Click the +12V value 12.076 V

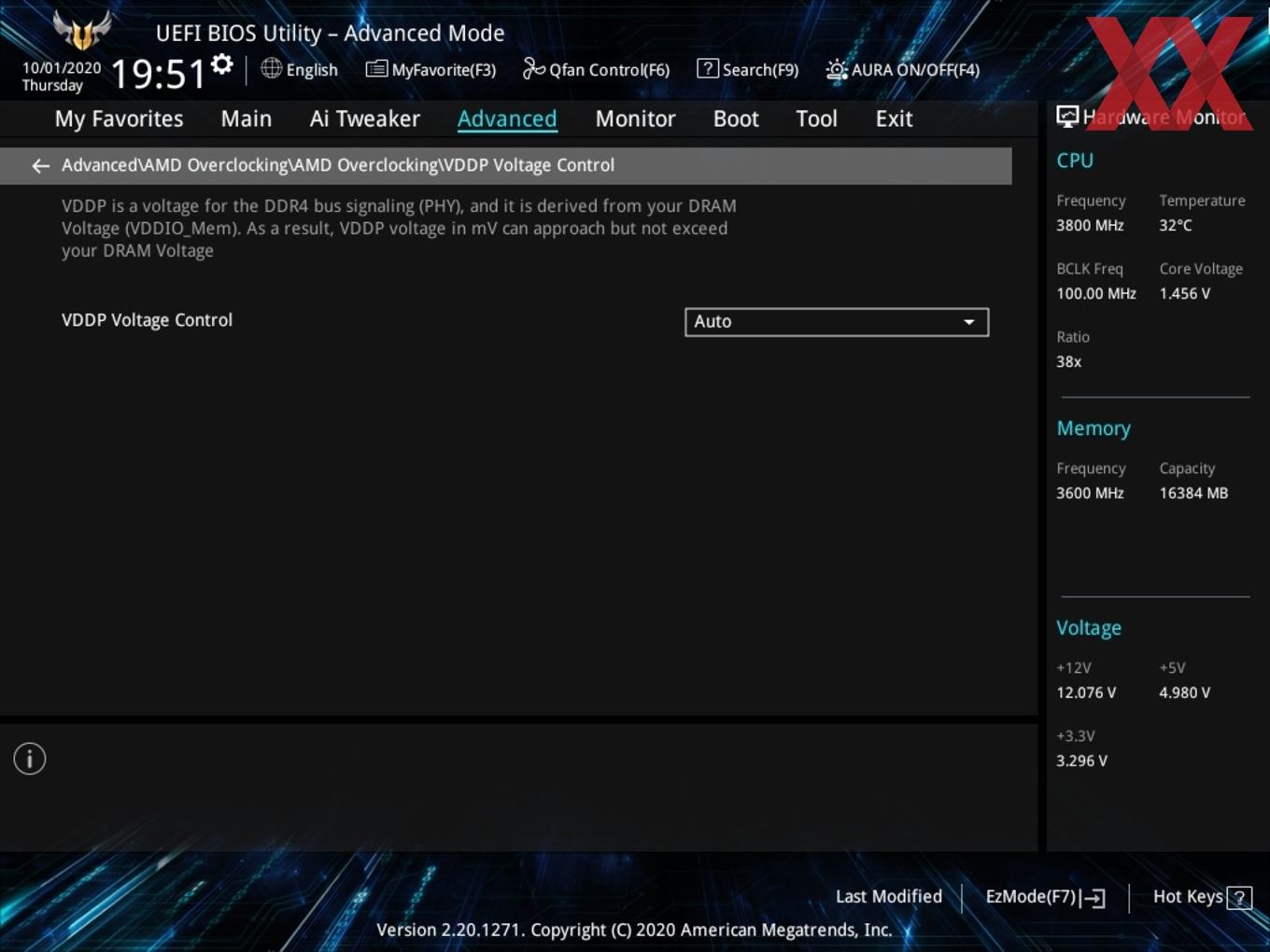point(1086,693)
